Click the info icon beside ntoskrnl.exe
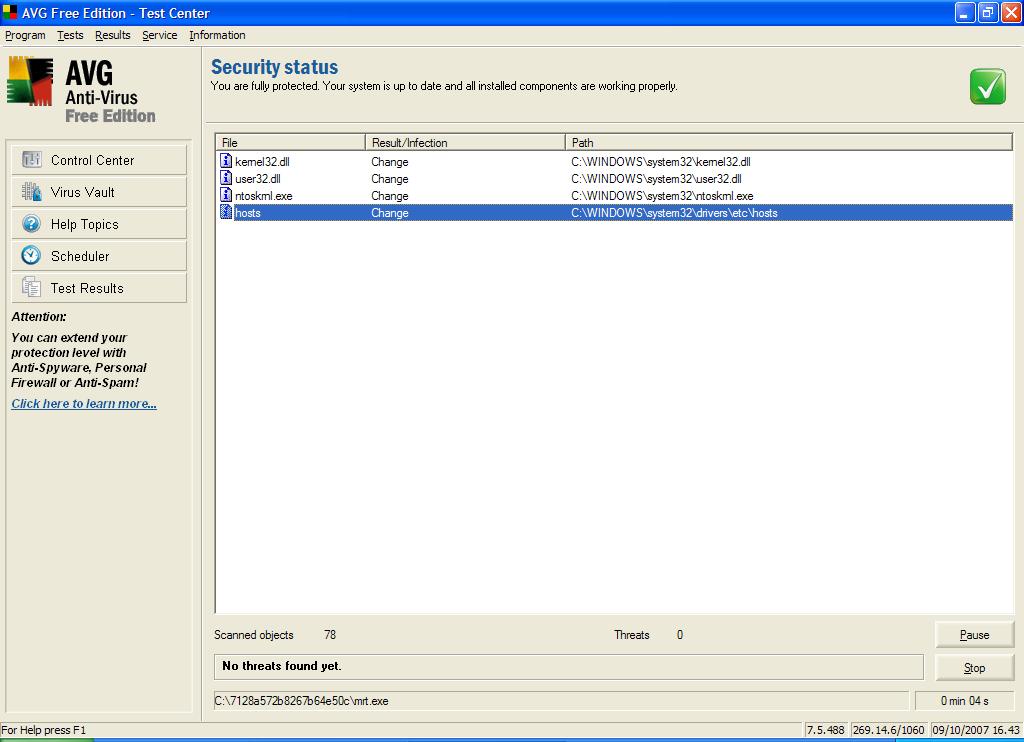The height and width of the screenshot is (742, 1024). [226, 195]
